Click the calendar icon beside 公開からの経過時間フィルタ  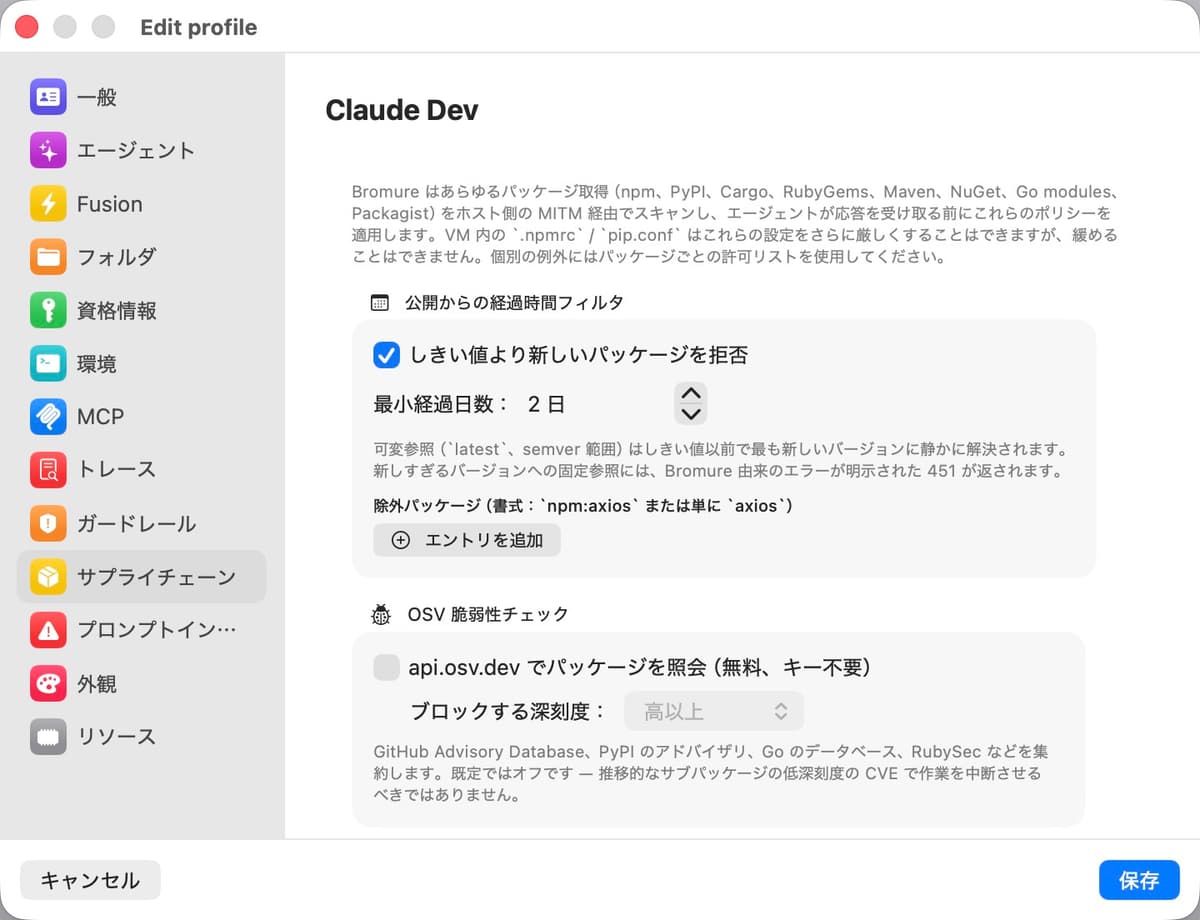tap(379, 302)
